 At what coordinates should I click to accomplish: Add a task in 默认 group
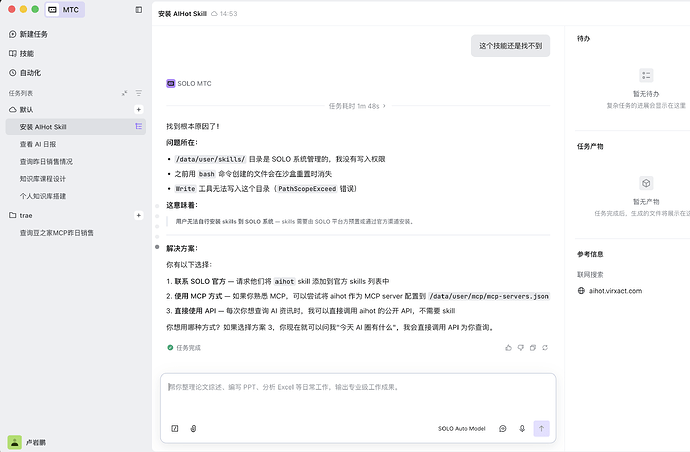click(x=139, y=110)
